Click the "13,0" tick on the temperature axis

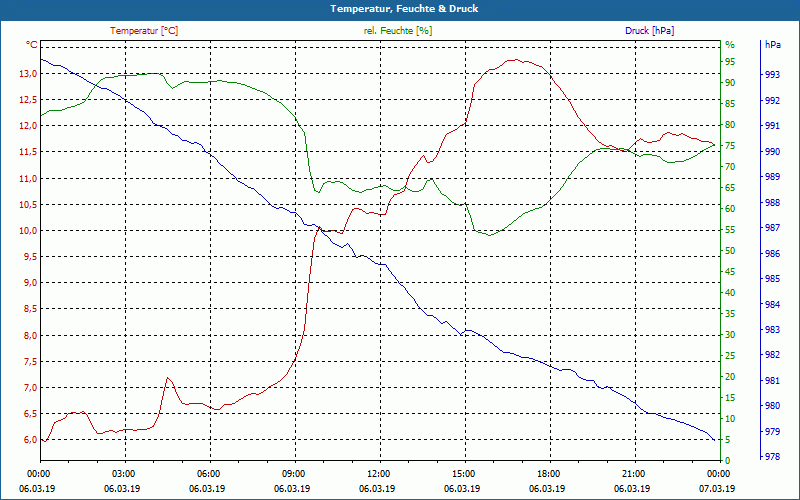(28, 74)
